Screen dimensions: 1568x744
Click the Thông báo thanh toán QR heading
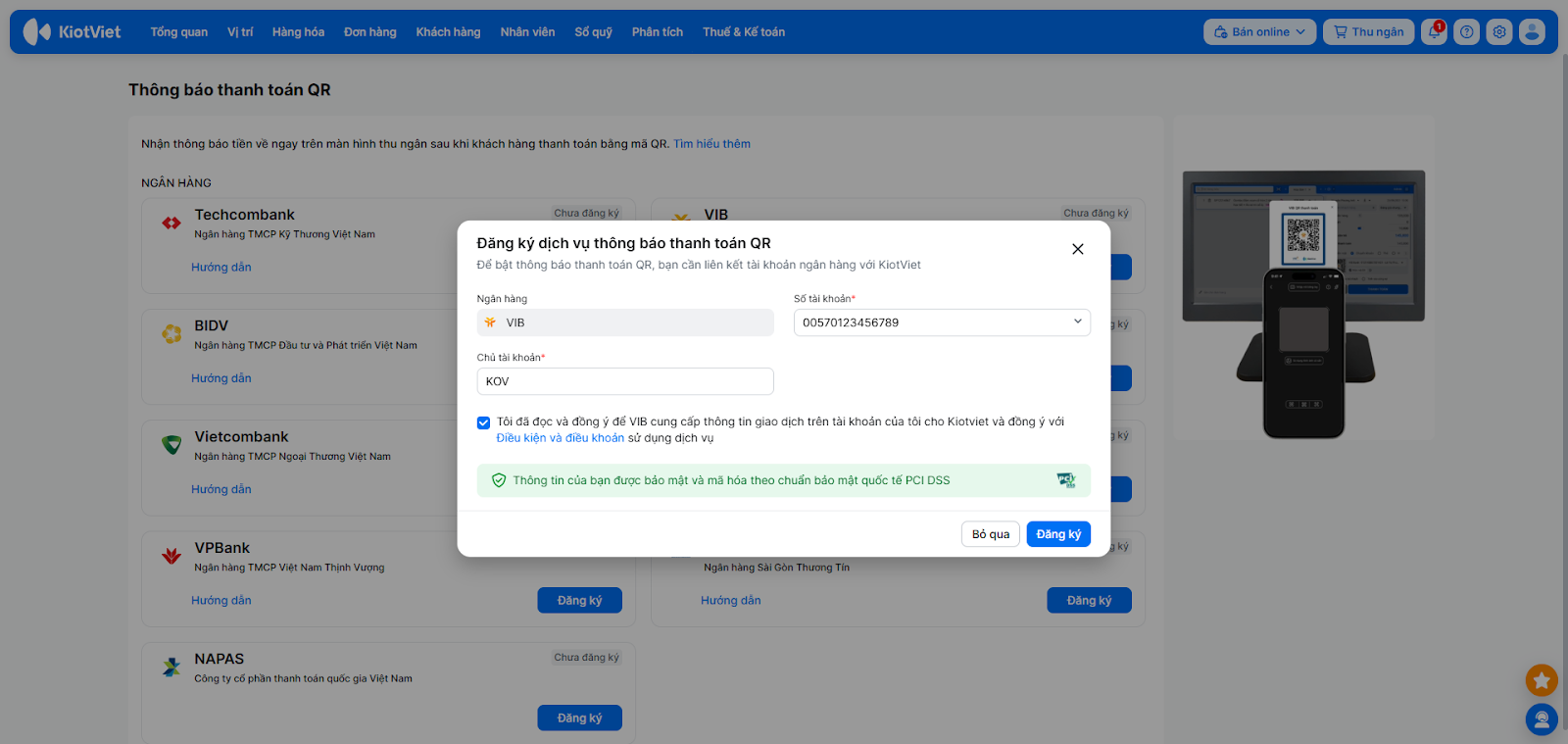click(229, 90)
